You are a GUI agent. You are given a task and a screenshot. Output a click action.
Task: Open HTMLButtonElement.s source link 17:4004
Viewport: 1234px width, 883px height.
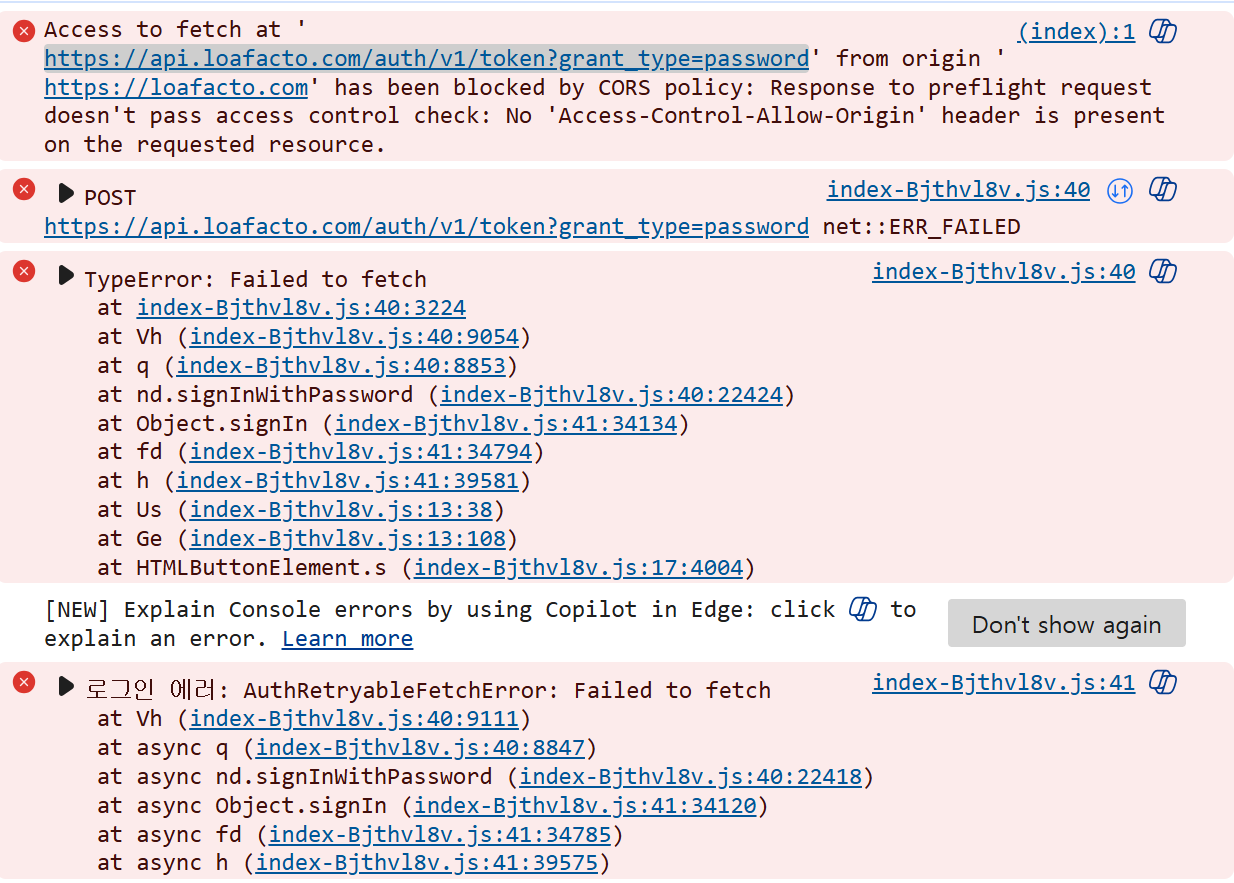tap(578, 569)
